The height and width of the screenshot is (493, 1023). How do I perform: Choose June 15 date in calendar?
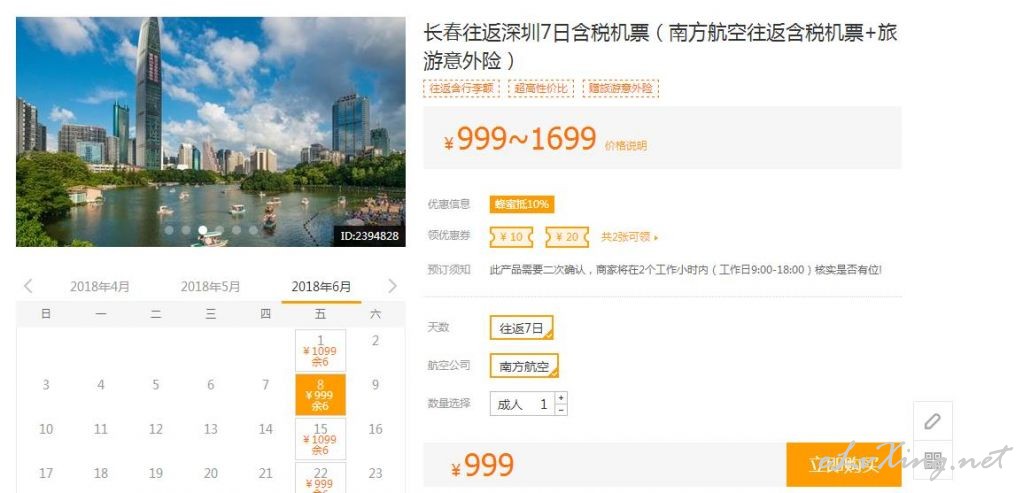click(320, 439)
